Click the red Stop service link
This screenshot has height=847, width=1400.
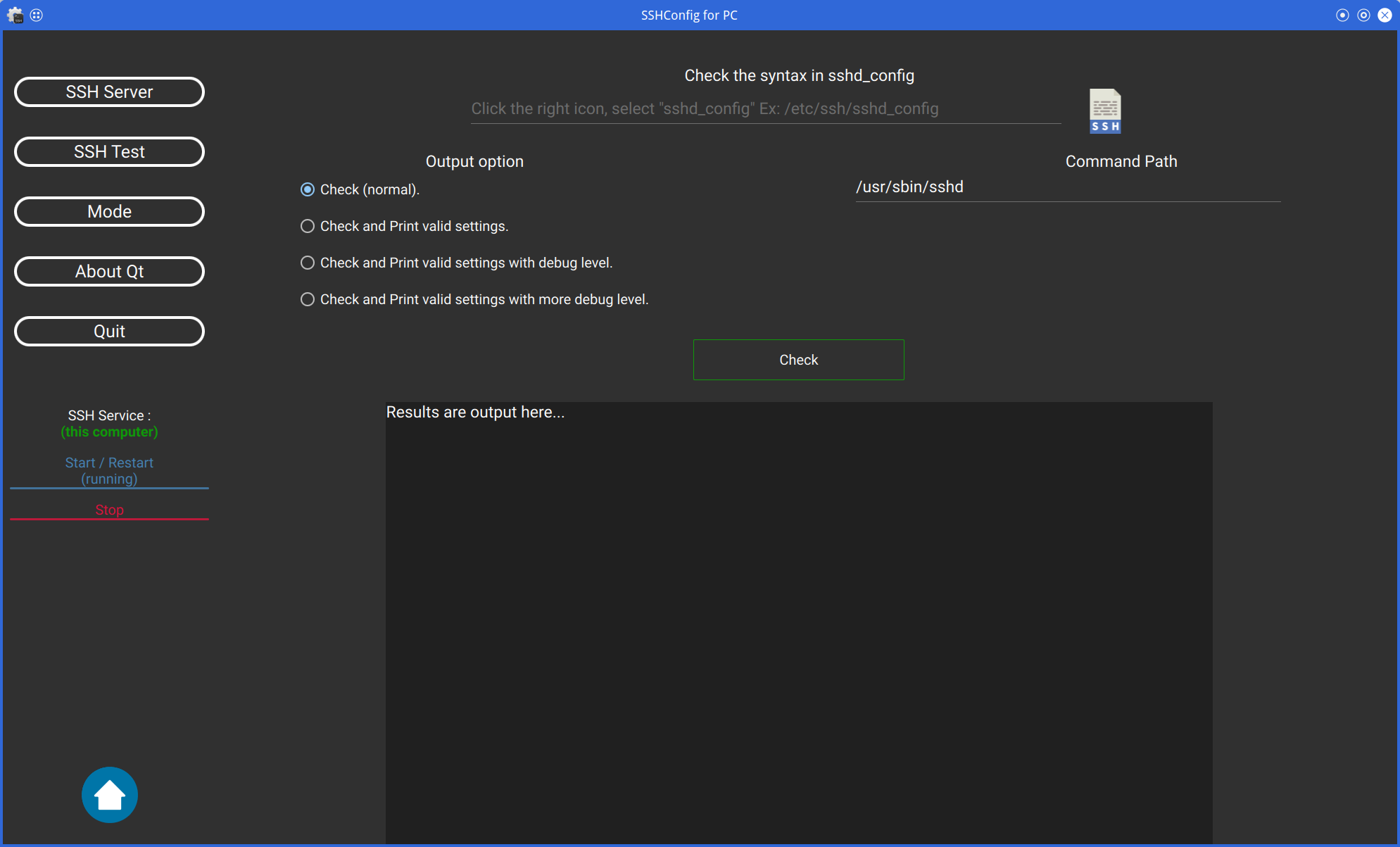pyautogui.click(x=109, y=510)
